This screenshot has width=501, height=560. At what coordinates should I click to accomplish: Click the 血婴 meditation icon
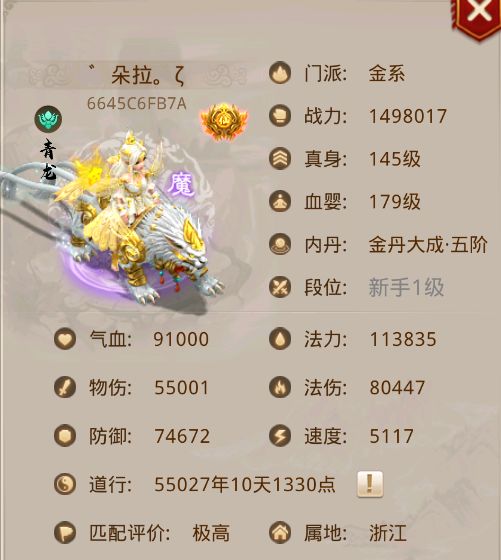click(280, 201)
